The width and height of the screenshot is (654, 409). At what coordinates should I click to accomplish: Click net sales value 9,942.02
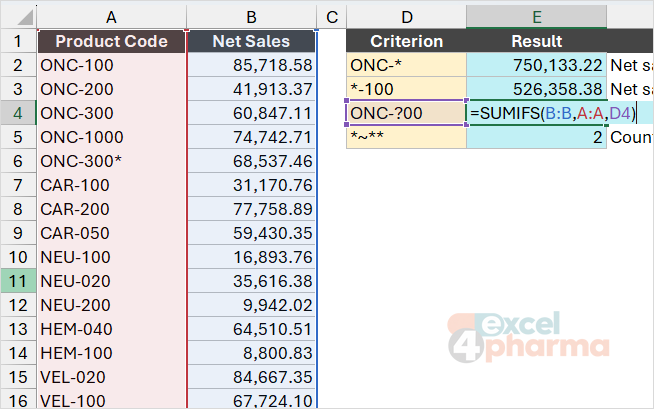coord(252,305)
